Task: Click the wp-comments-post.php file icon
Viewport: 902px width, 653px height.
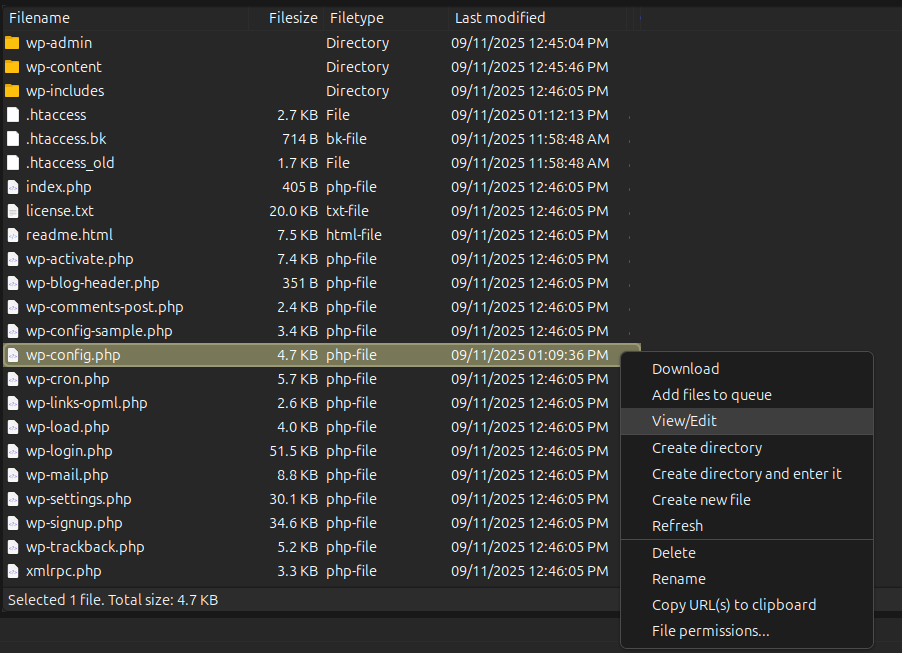Action: click(x=13, y=307)
